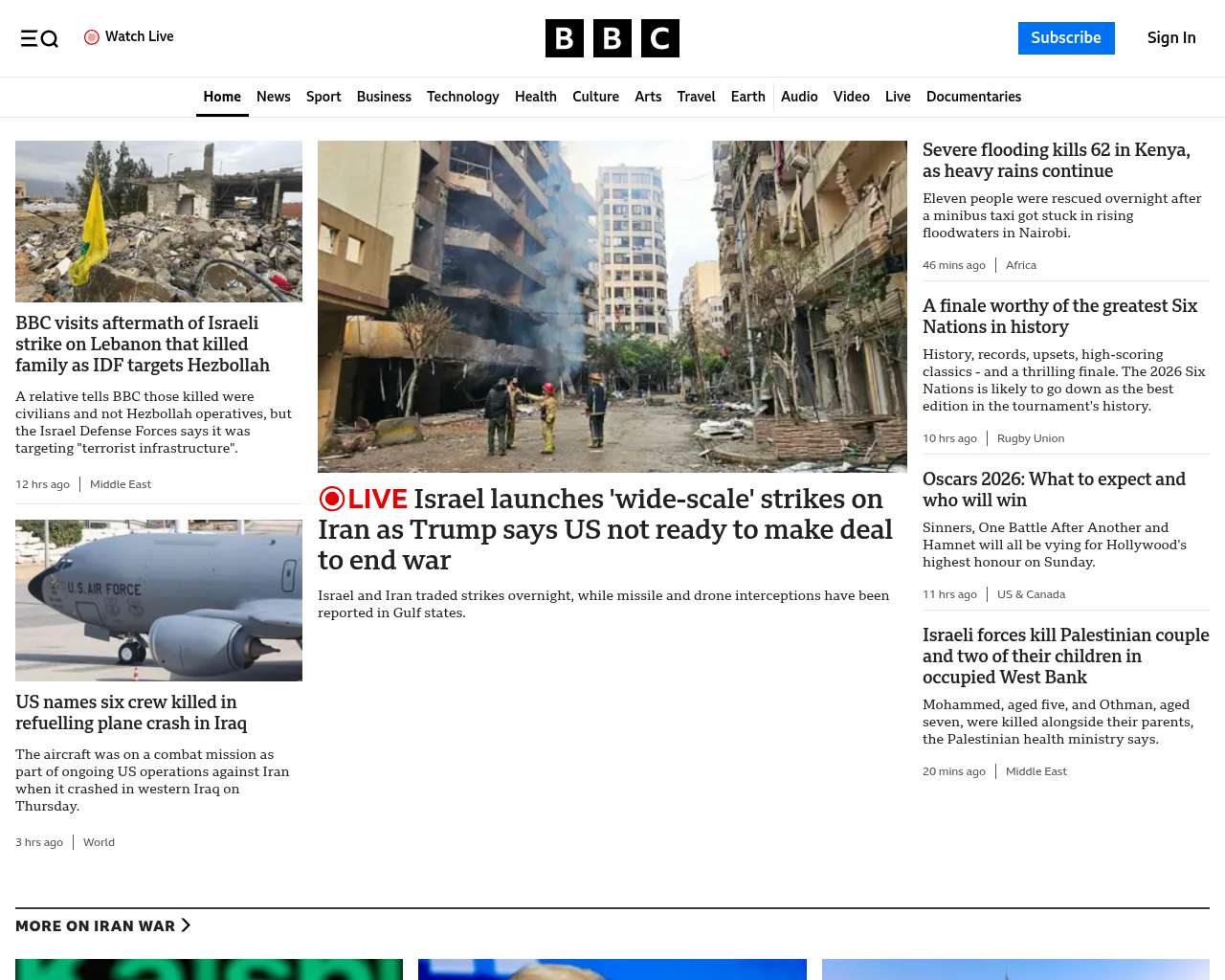
Task: Open the Lebanon strike aftermath headline
Action: pyautogui.click(x=143, y=345)
